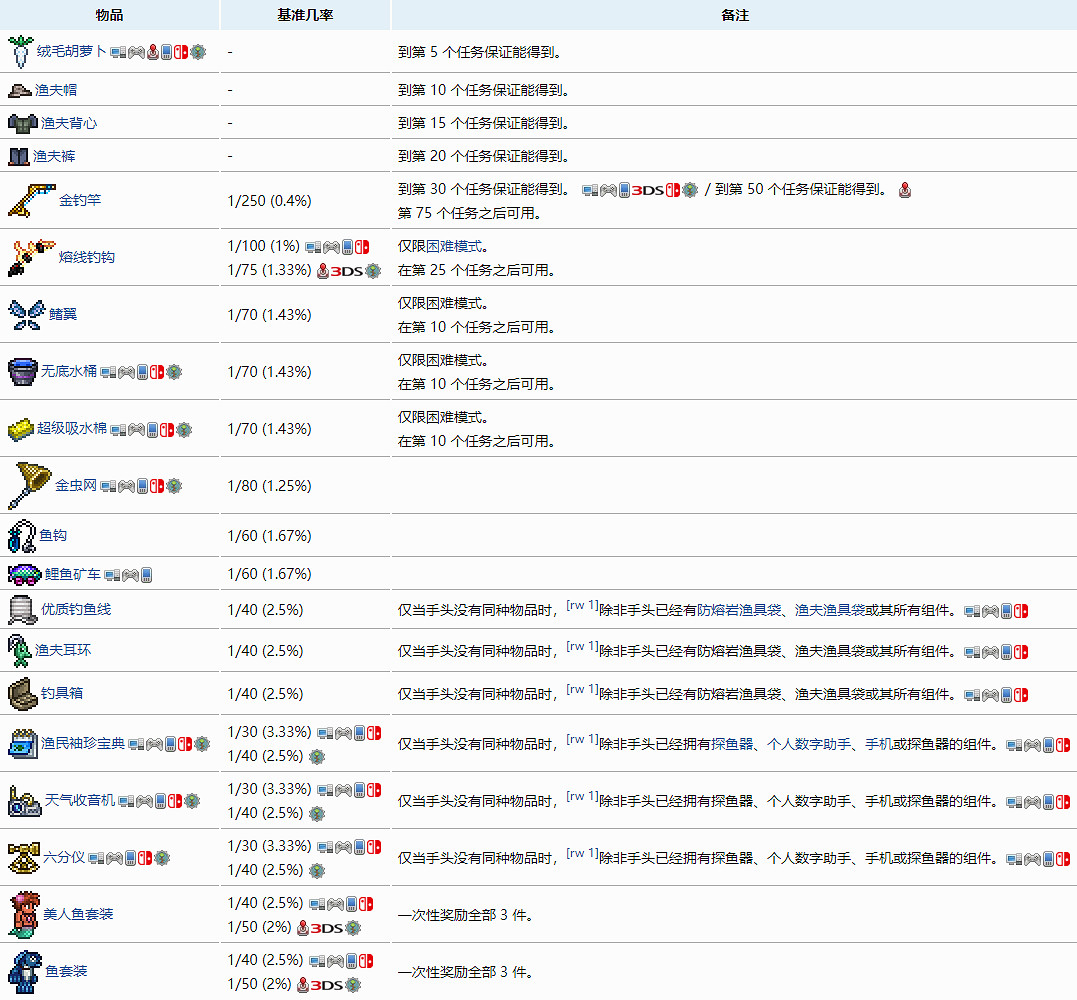
Task: Click the 无底水桶 bucket icon
Action: click(22, 371)
